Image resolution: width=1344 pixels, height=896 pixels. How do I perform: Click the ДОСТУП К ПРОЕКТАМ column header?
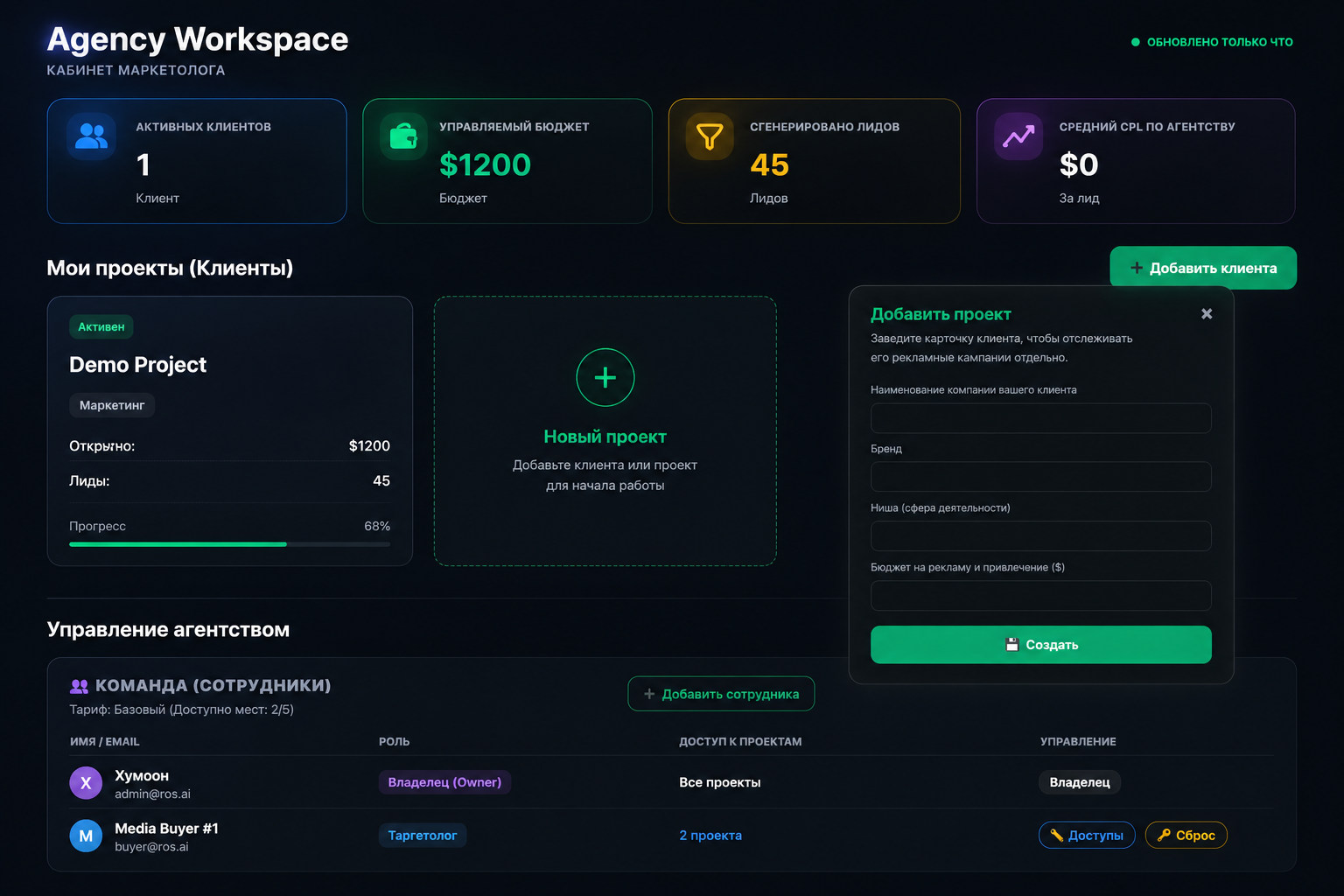pos(740,741)
